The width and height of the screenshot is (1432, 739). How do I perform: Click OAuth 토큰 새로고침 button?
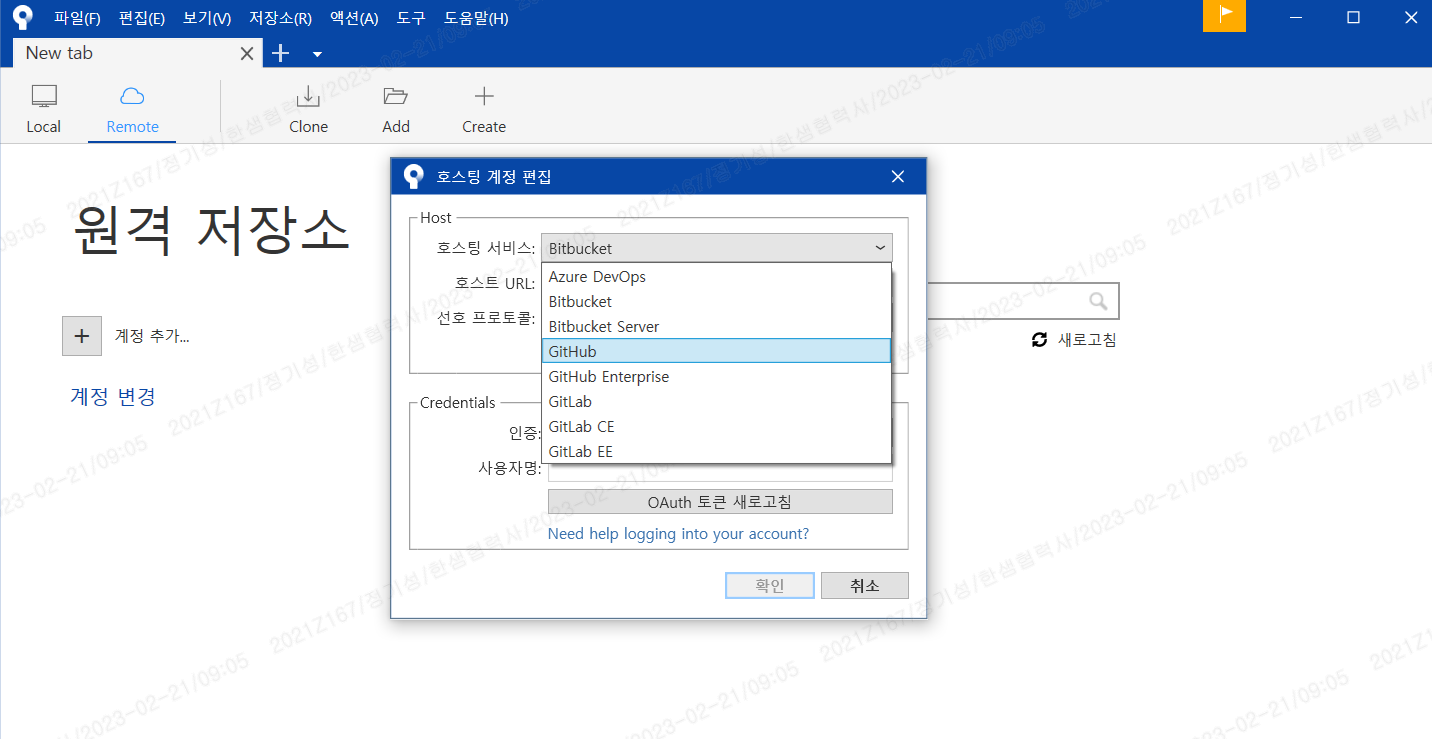pyautogui.click(x=720, y=502)
